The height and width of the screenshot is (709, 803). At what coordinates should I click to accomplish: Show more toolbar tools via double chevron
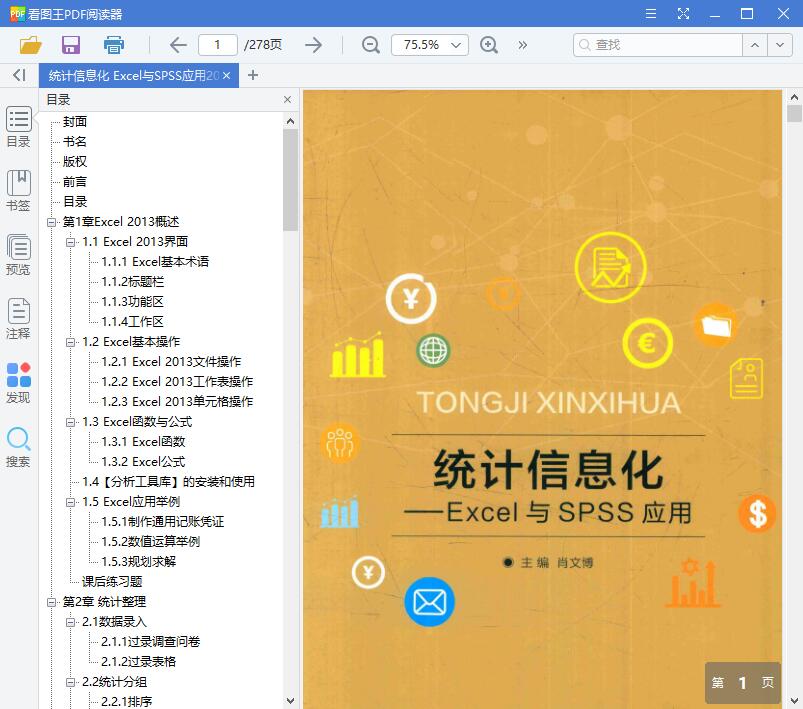(x=522, y=45)
